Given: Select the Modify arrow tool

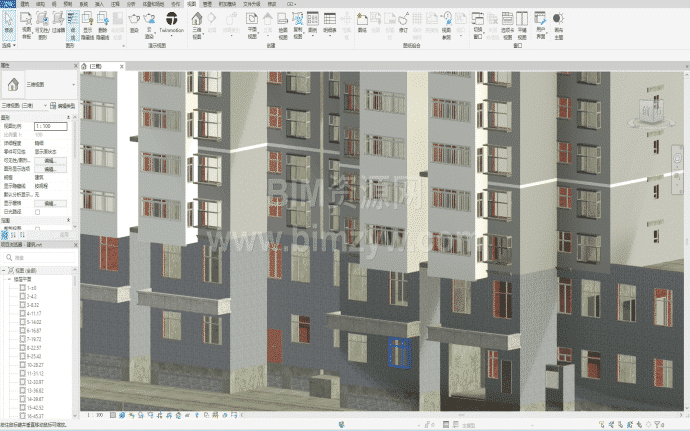Looking at the screenshot, I should [9, 24].
